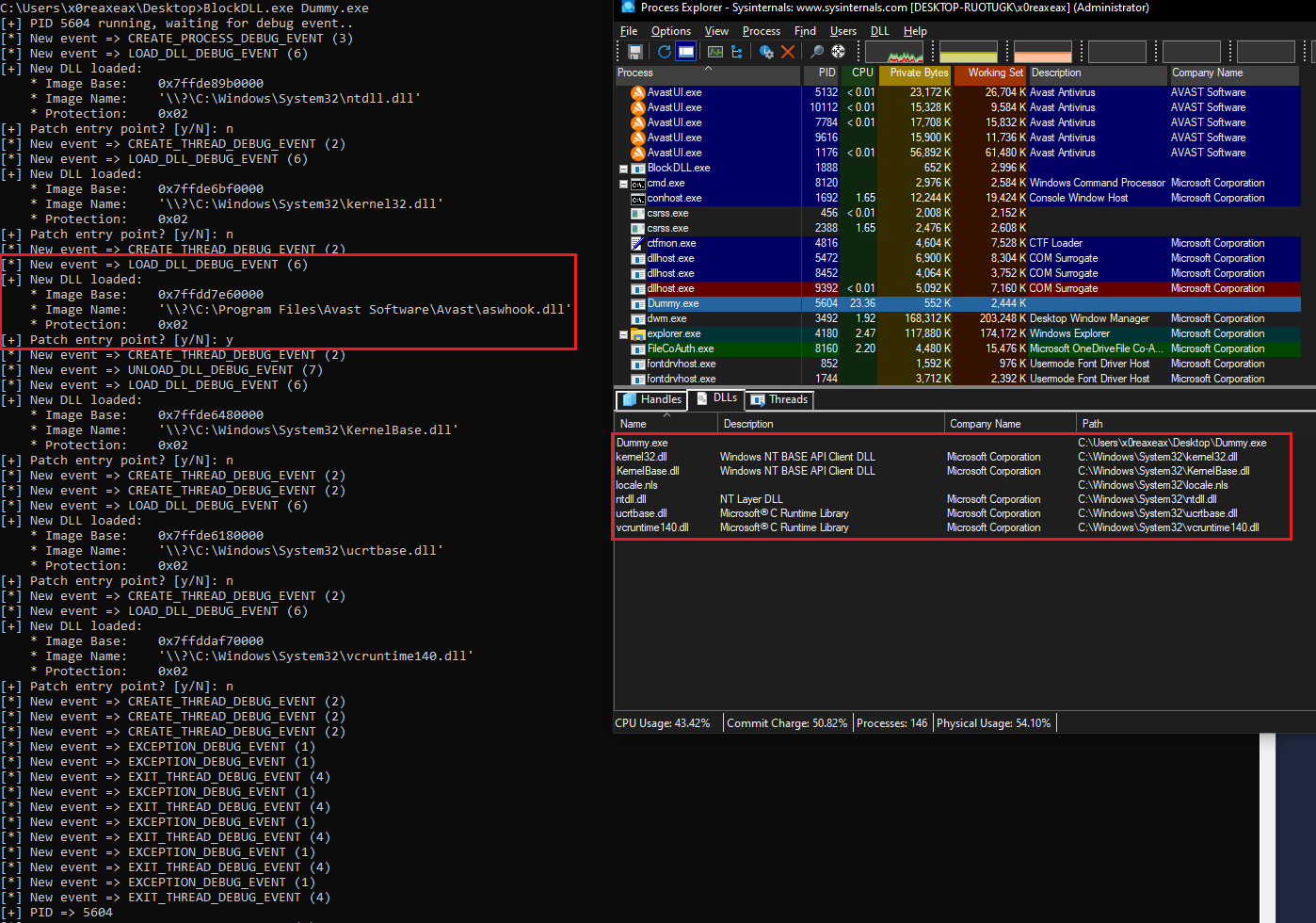This screenshot has height=923, width=1316.
Task: Collapse the cmd.exe process tree node
Action: pos(623,184)
